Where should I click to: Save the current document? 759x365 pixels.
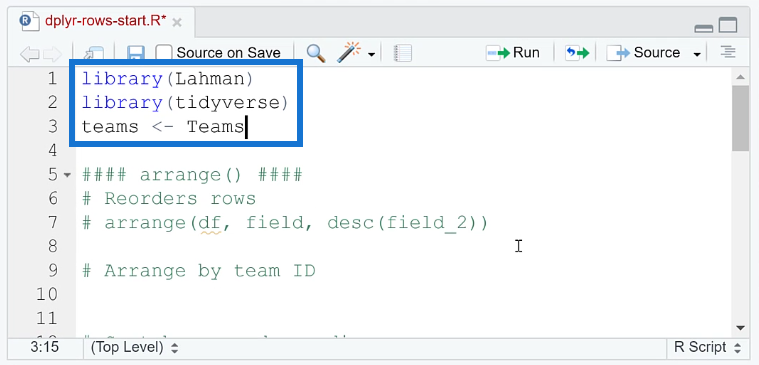pos(136,54)
